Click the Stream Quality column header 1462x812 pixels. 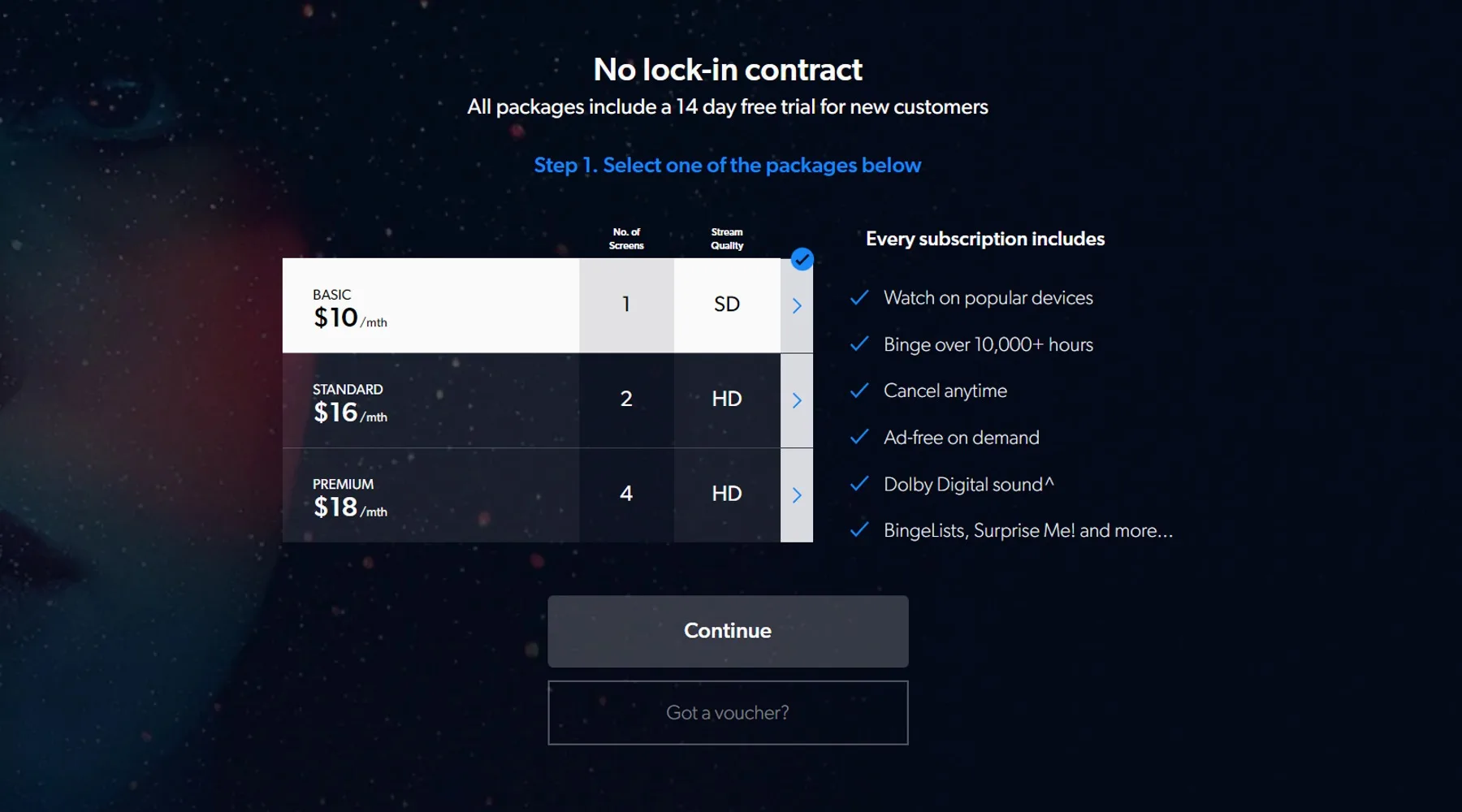click(727, 239)
